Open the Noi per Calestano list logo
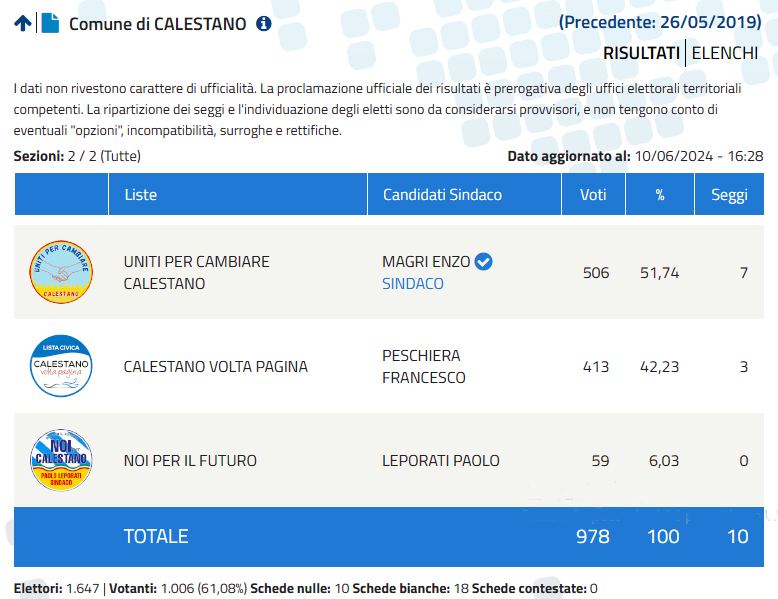778x599 pixels. (61, 460)
